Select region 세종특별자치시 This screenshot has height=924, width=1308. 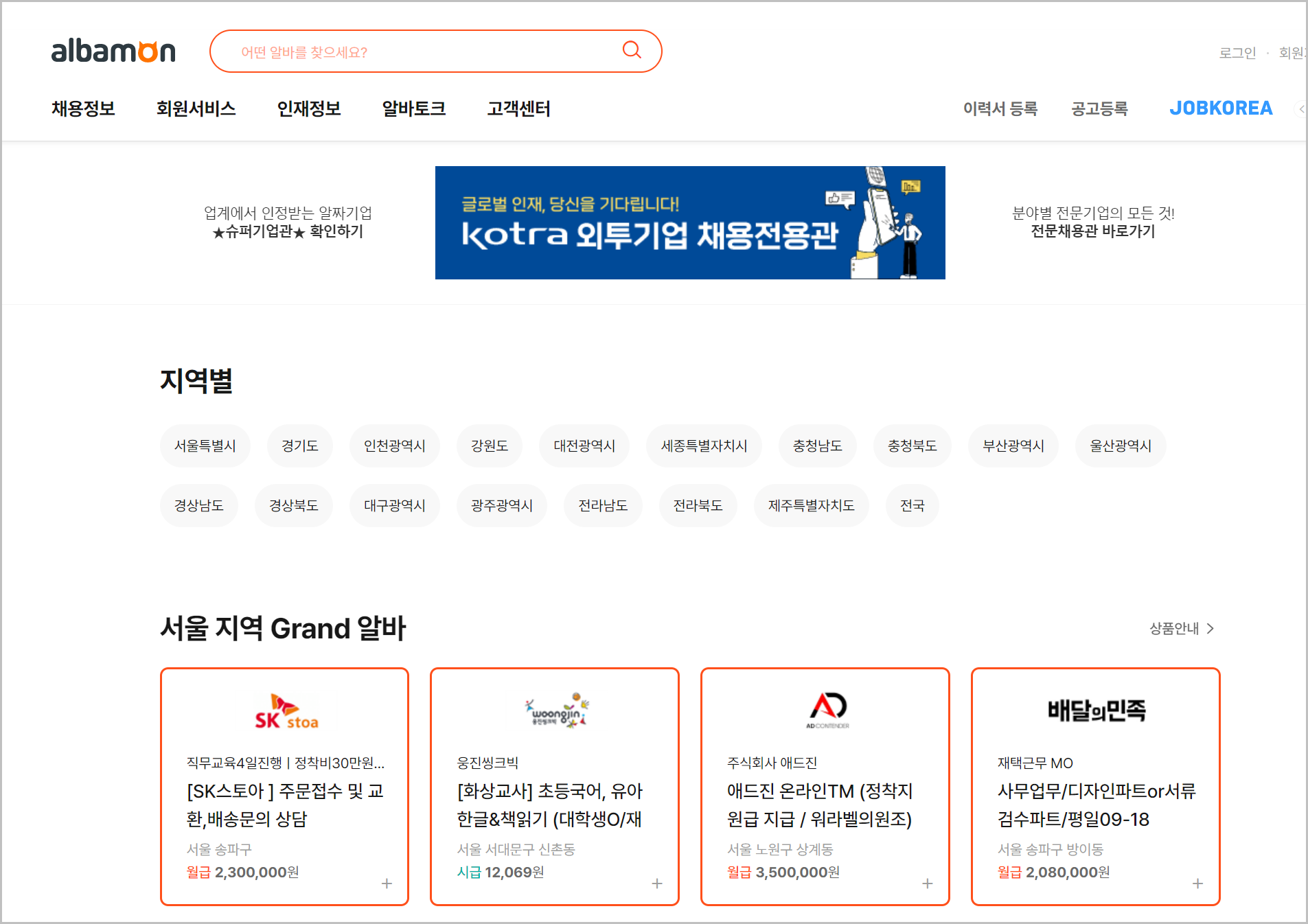coord(704,446)
